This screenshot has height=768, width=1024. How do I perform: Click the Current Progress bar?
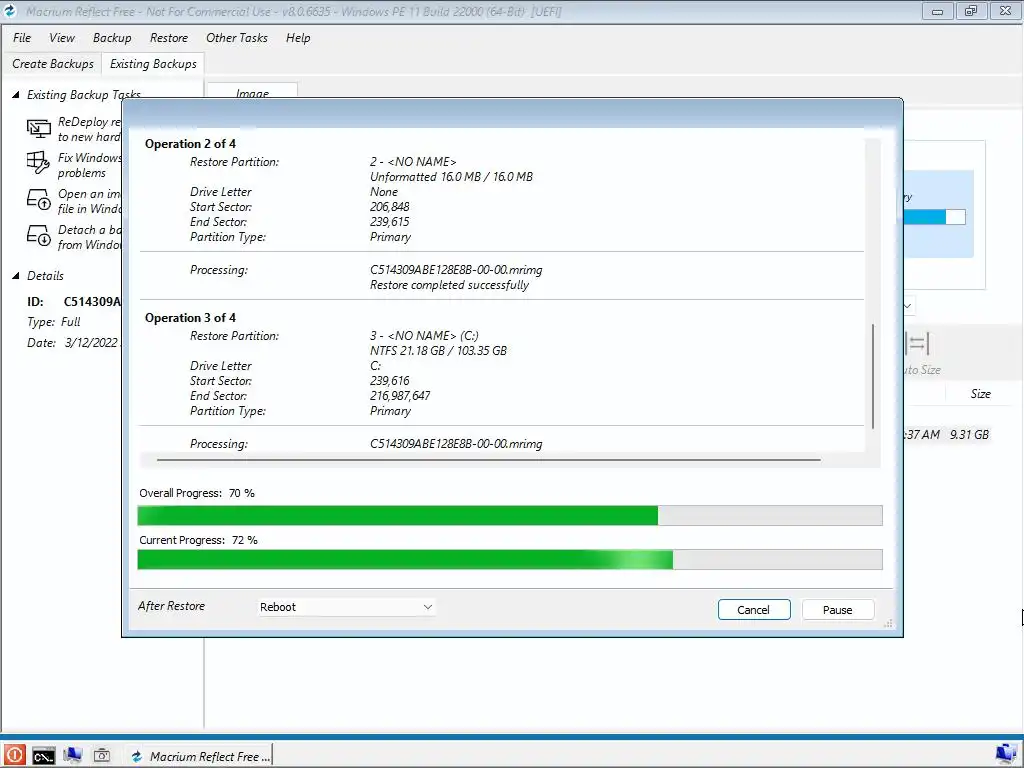pyautogui.click(x=510, y=560)
